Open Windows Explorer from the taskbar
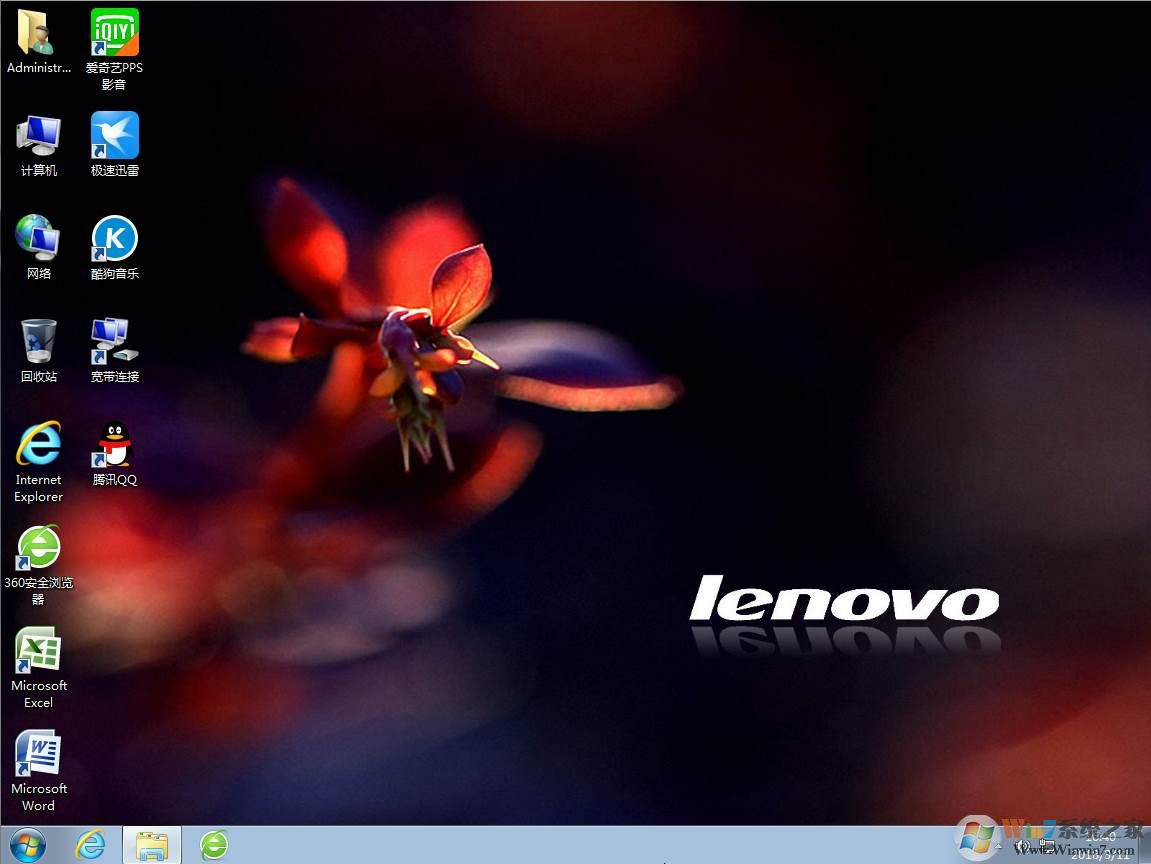1151x864 pixels. [x=152, y=845]
